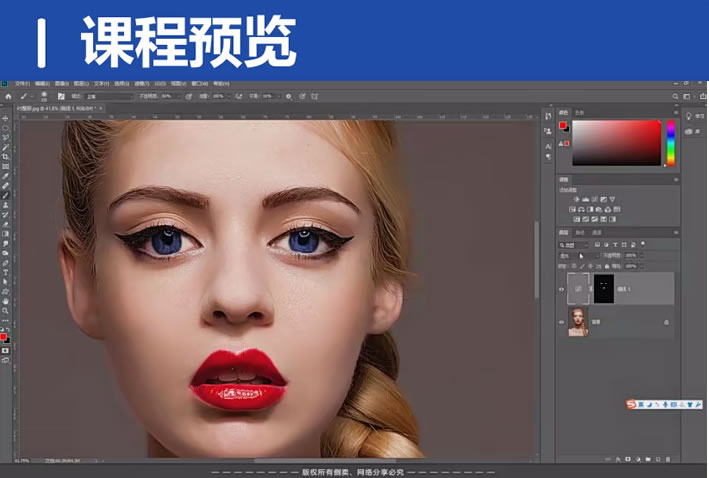The image size is (709, 478).
Task: Open brush opacity slider arrow
Action: 178,96
